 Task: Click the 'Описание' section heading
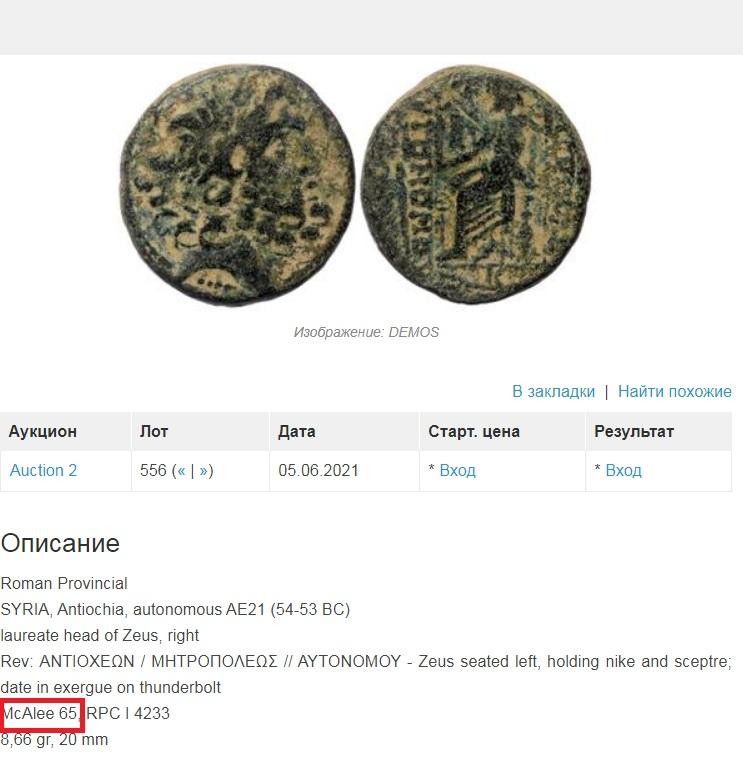pos(60,543)
